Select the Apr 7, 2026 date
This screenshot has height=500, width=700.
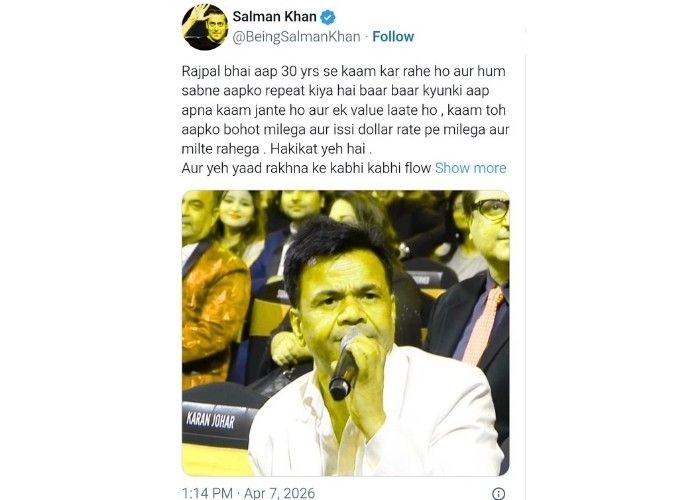(279, 493)
